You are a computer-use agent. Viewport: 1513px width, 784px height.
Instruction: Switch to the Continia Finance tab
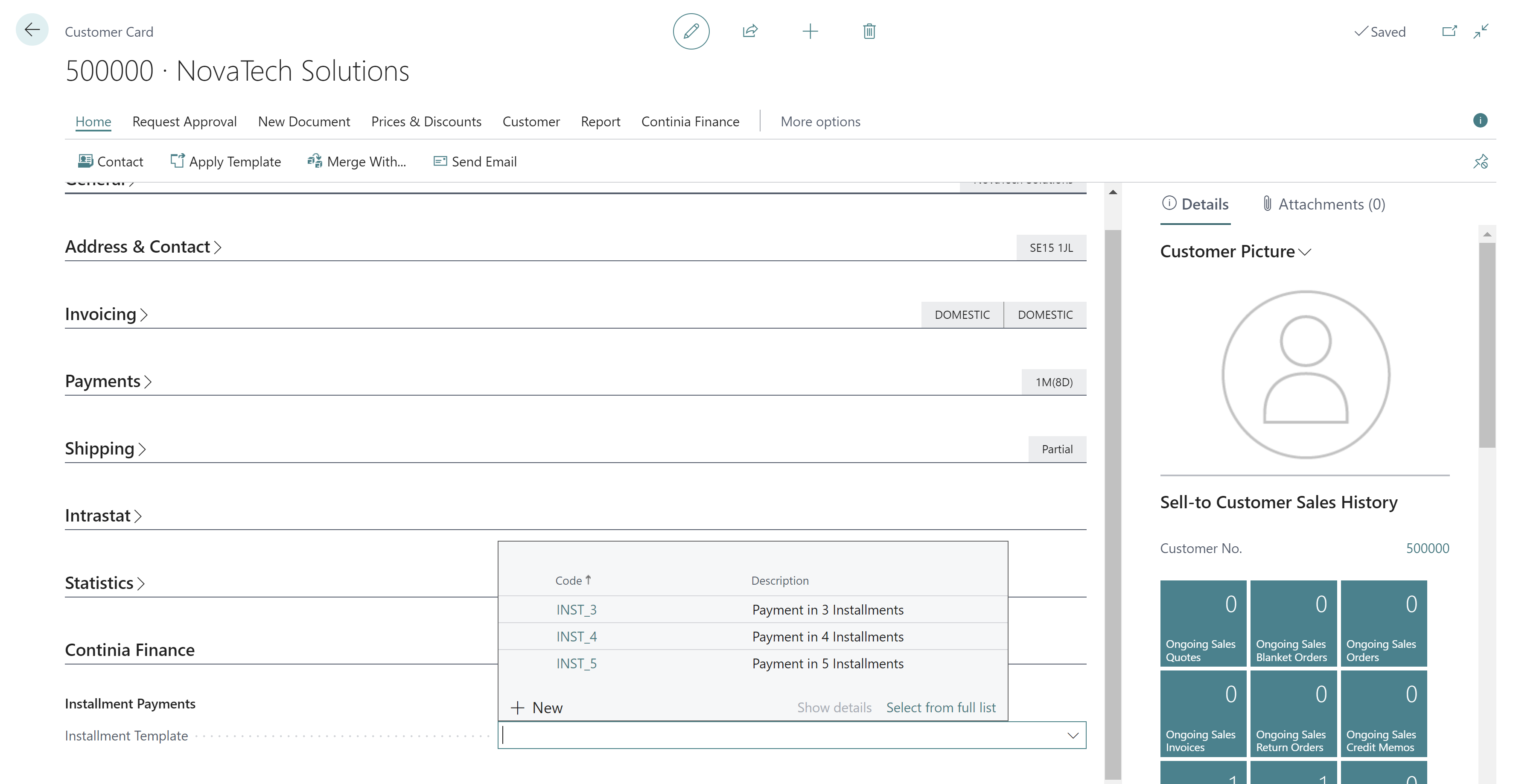coord(690,121)
